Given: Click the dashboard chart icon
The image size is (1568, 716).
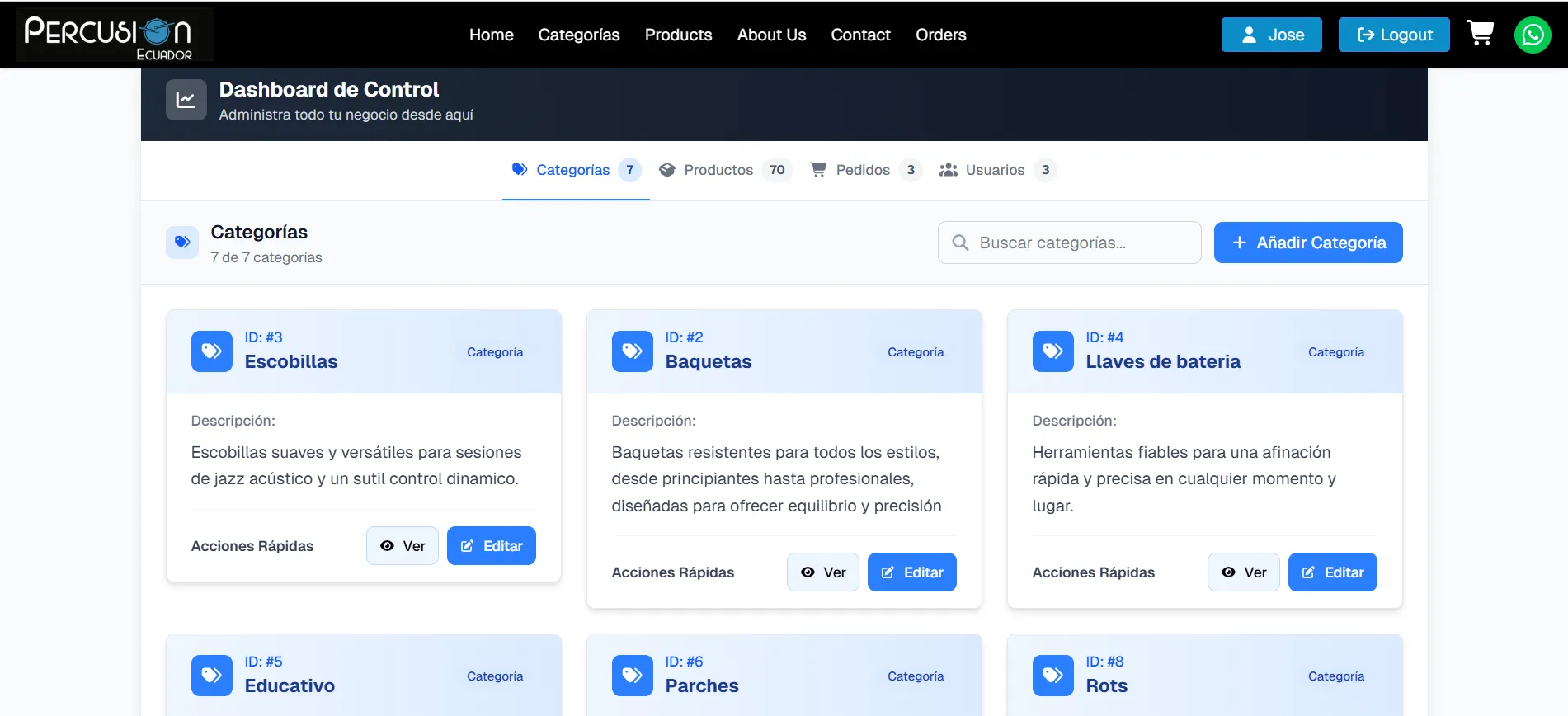Looking at the screenshot, I should 186,100.
